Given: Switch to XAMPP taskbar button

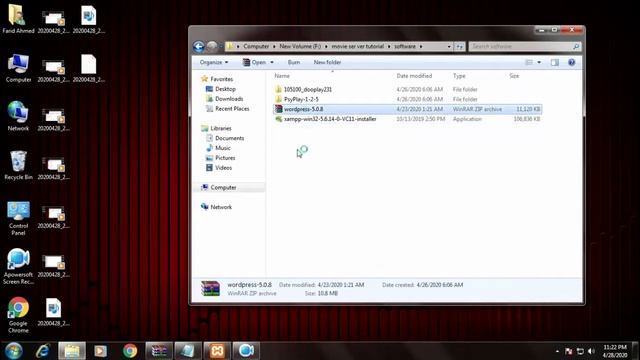Looking at the screenshot, I should point(217,351).
